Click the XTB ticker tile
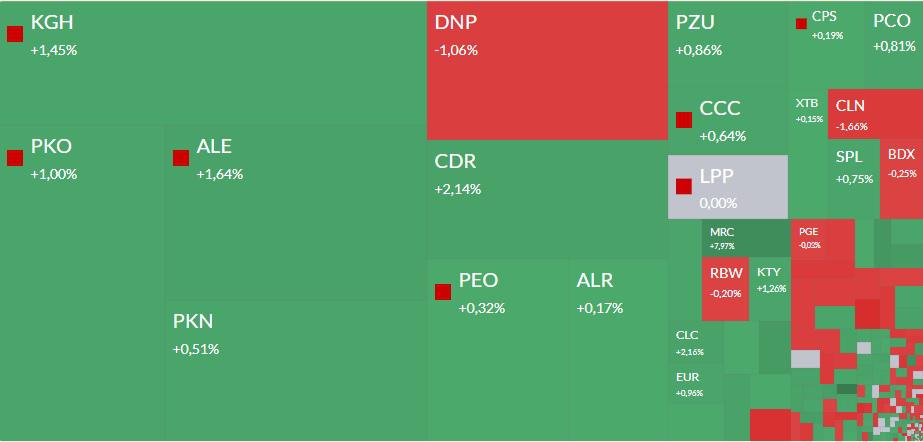 [x=808, y=125]
